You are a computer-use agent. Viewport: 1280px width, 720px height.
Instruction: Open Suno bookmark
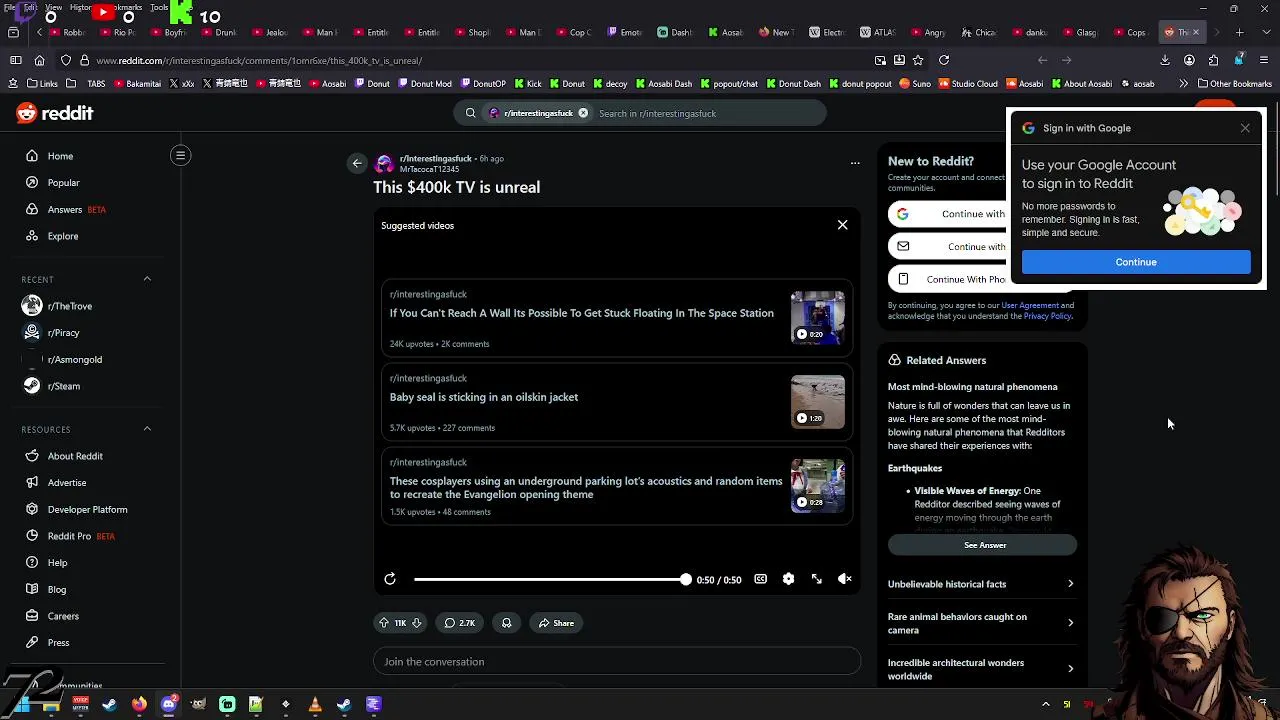(914, 84)
